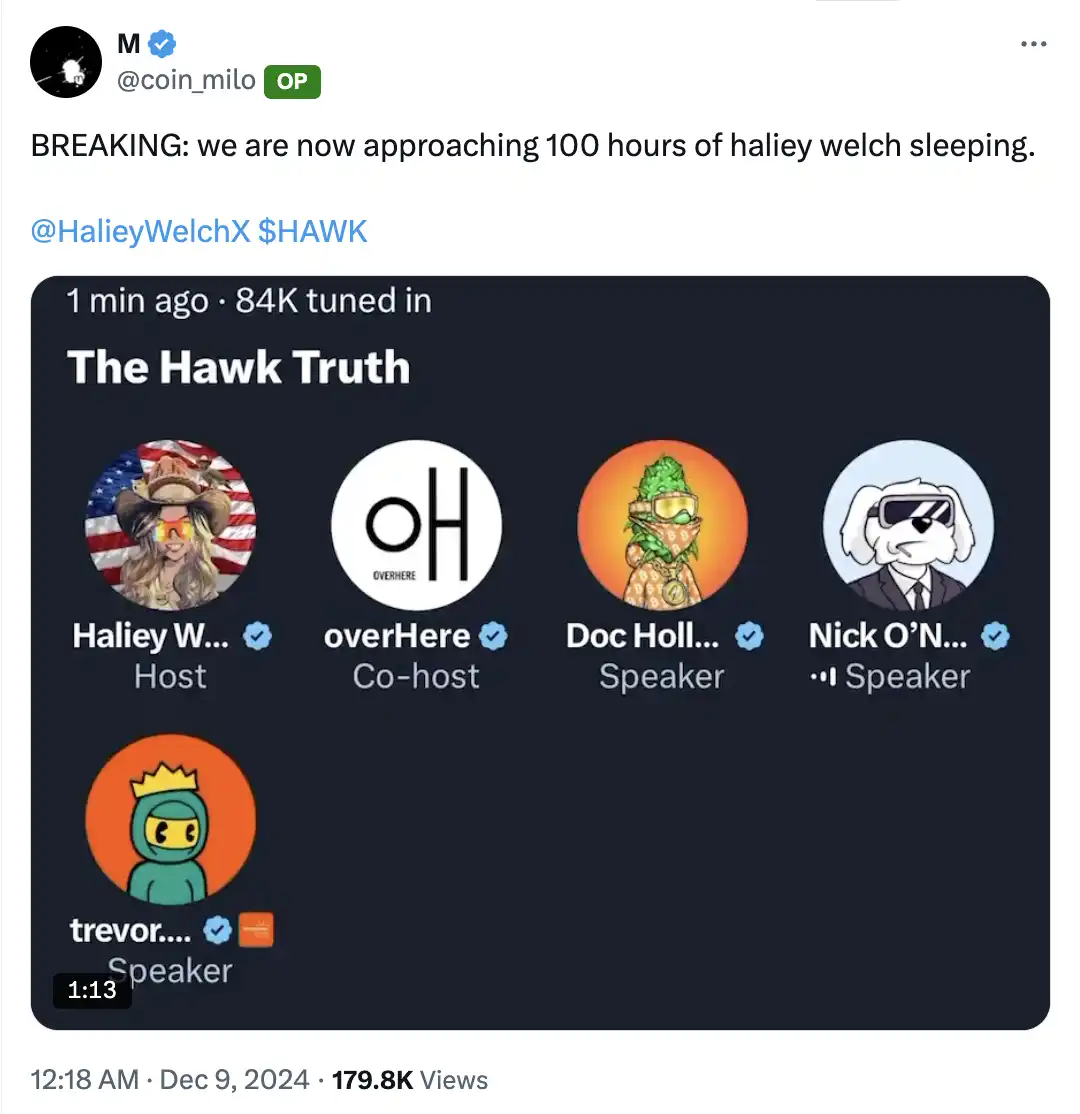Screen dimensions: 1080x1114
Task: Click verified badge next to Haliey W...
Action: [x=258, y=636]
